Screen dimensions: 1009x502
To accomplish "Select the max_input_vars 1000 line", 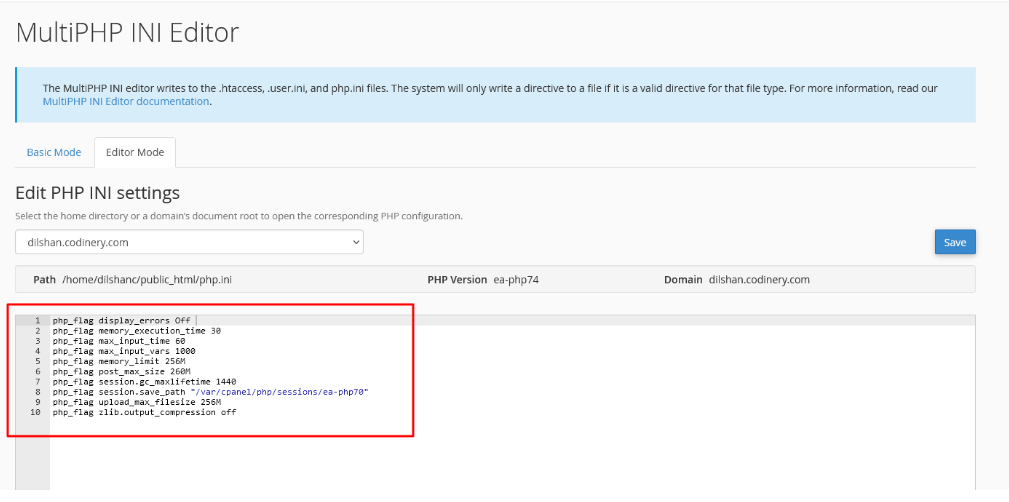I will click(124, 351).
